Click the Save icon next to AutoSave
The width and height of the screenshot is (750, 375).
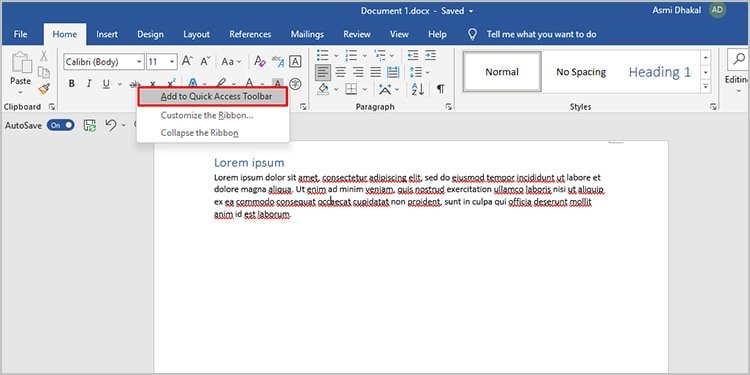point(90,125)
